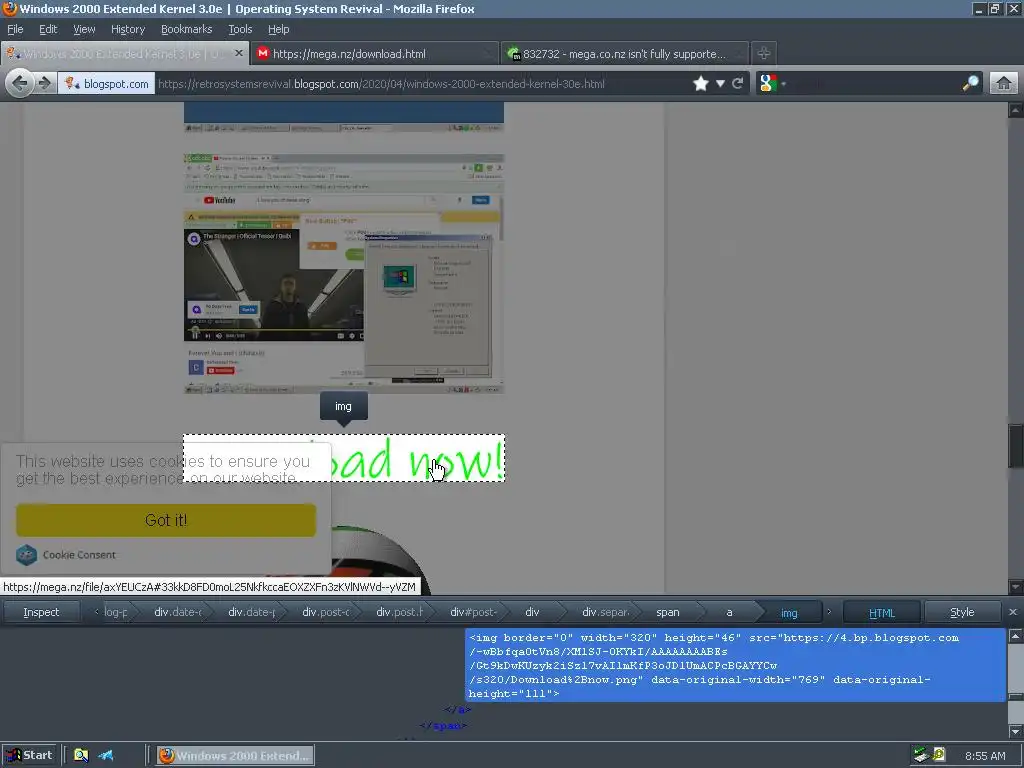Toggle the HTML panel button
1024x768 pixels.
(x=882, y=613)
